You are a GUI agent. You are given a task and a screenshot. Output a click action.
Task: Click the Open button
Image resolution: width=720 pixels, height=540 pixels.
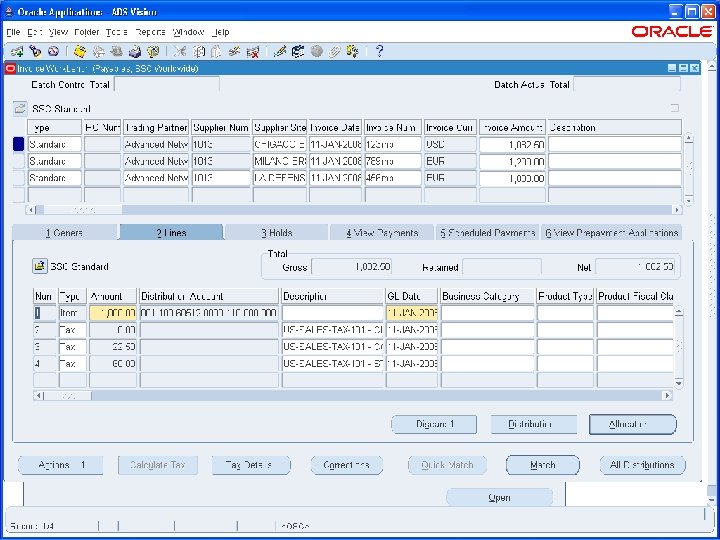tap(500, 498)
